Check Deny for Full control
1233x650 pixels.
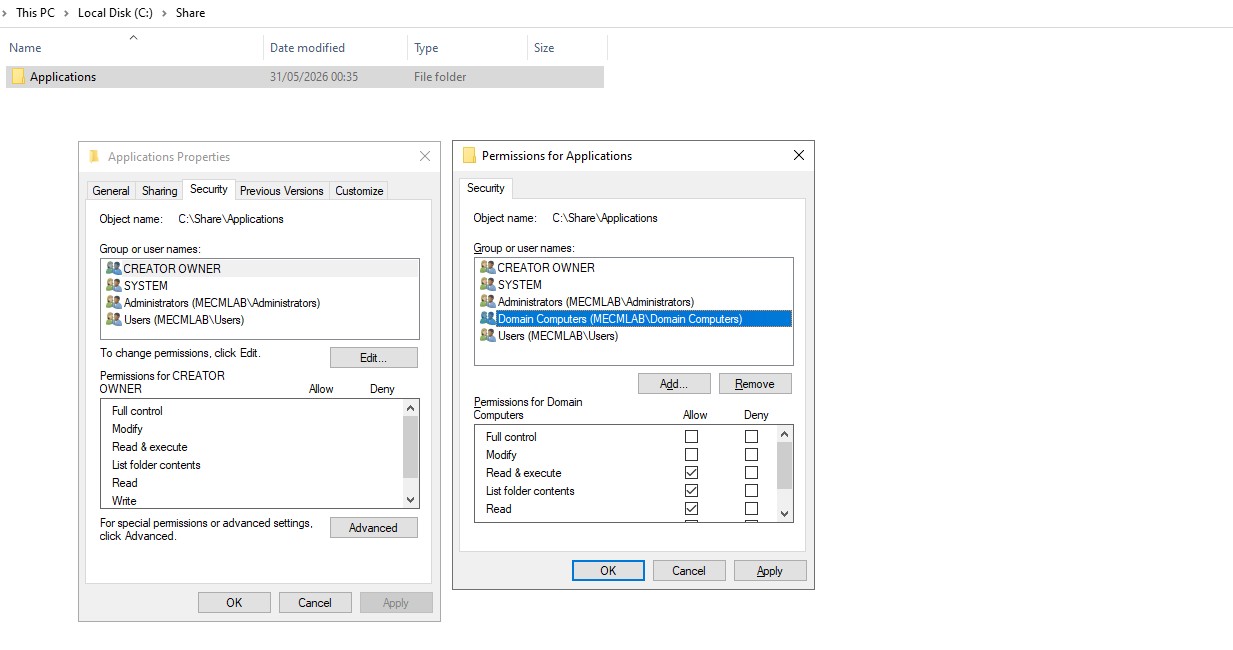click(x=751, y=437)
